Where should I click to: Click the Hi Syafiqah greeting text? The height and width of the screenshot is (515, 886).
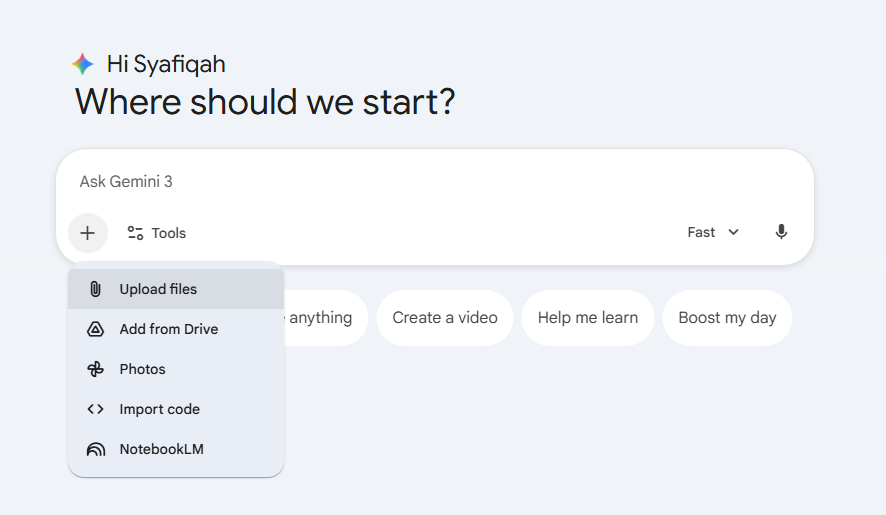[166, 64]
